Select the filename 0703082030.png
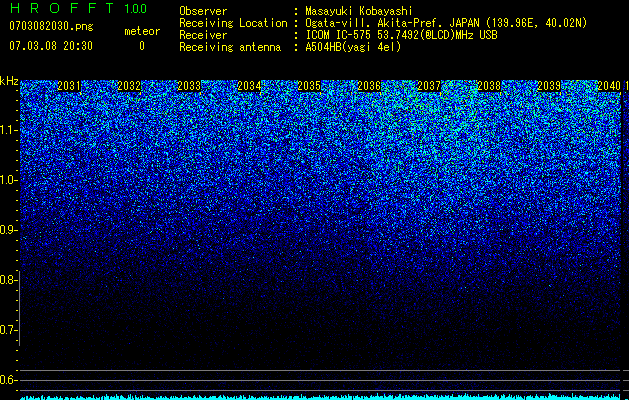 pos(51,26)
